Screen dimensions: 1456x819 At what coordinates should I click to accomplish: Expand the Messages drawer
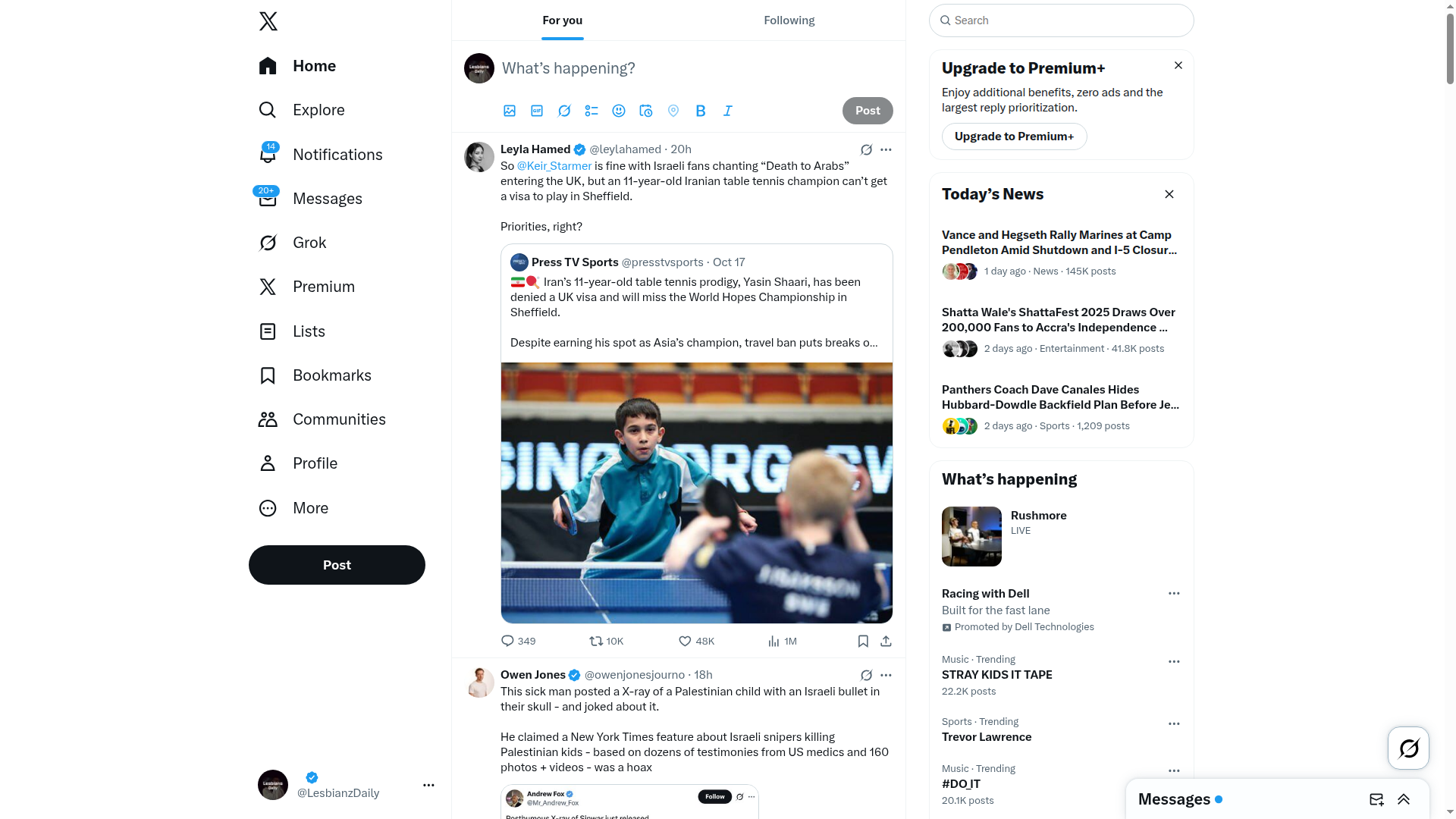[1404, 799]
